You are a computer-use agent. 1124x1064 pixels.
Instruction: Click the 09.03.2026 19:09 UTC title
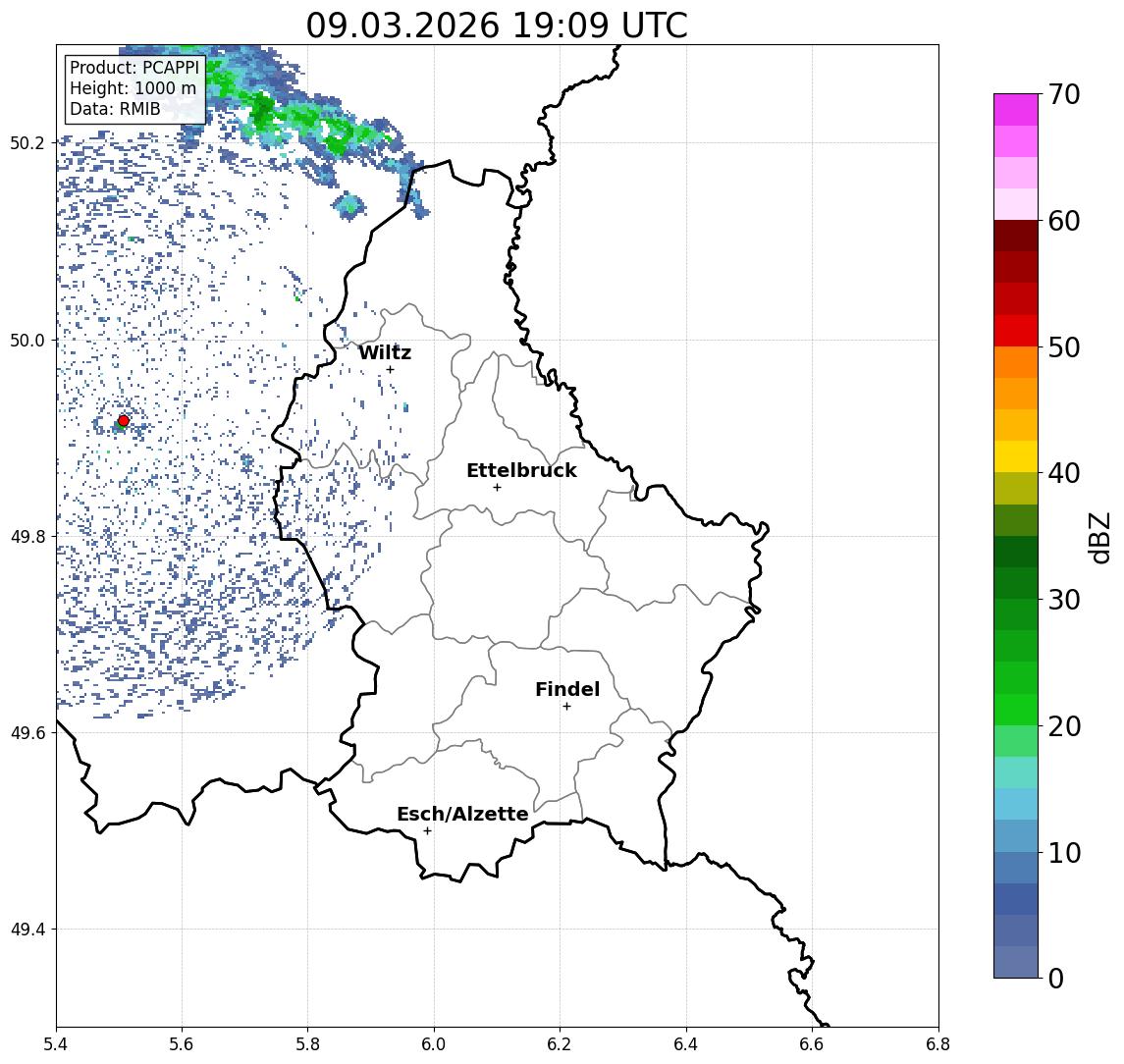tap(497, 26)
